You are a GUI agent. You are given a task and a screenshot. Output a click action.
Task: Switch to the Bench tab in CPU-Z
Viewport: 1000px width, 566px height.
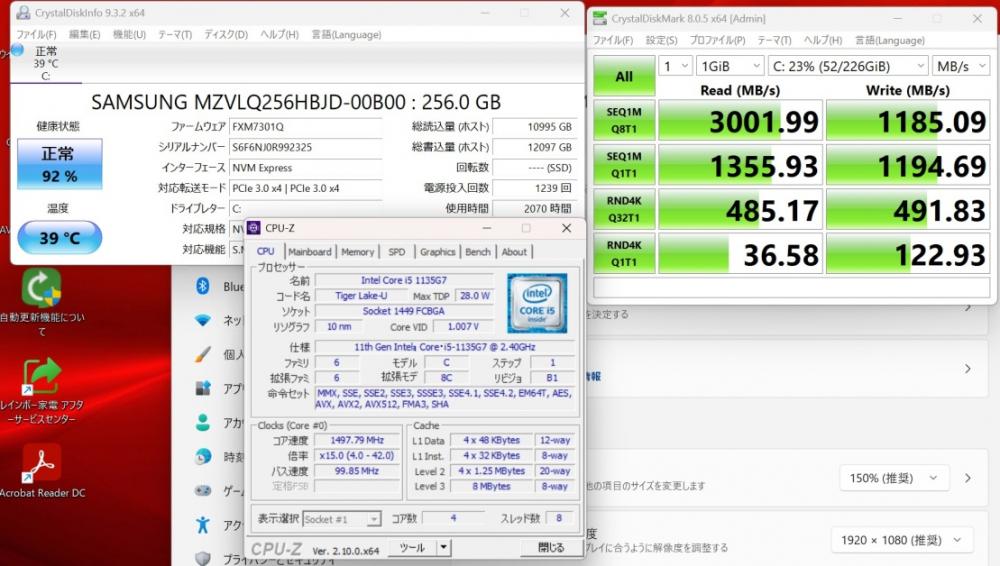[x=478, y=251]
